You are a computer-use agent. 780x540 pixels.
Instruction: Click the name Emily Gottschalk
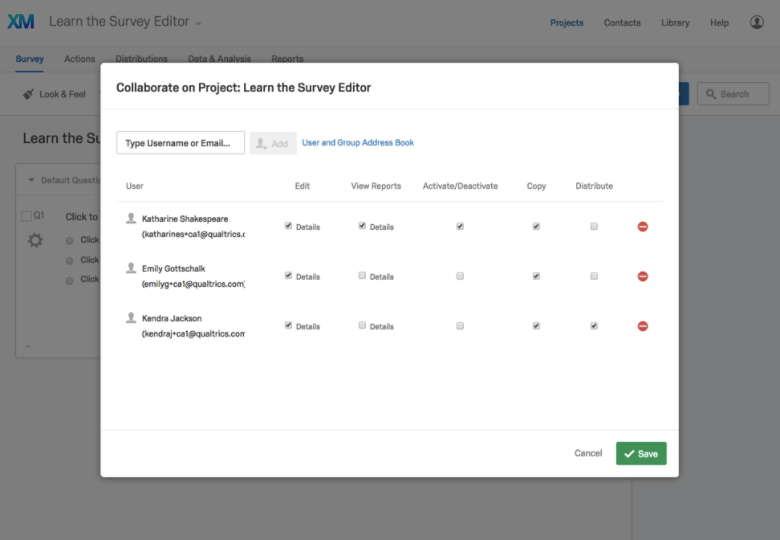(174, 269)
